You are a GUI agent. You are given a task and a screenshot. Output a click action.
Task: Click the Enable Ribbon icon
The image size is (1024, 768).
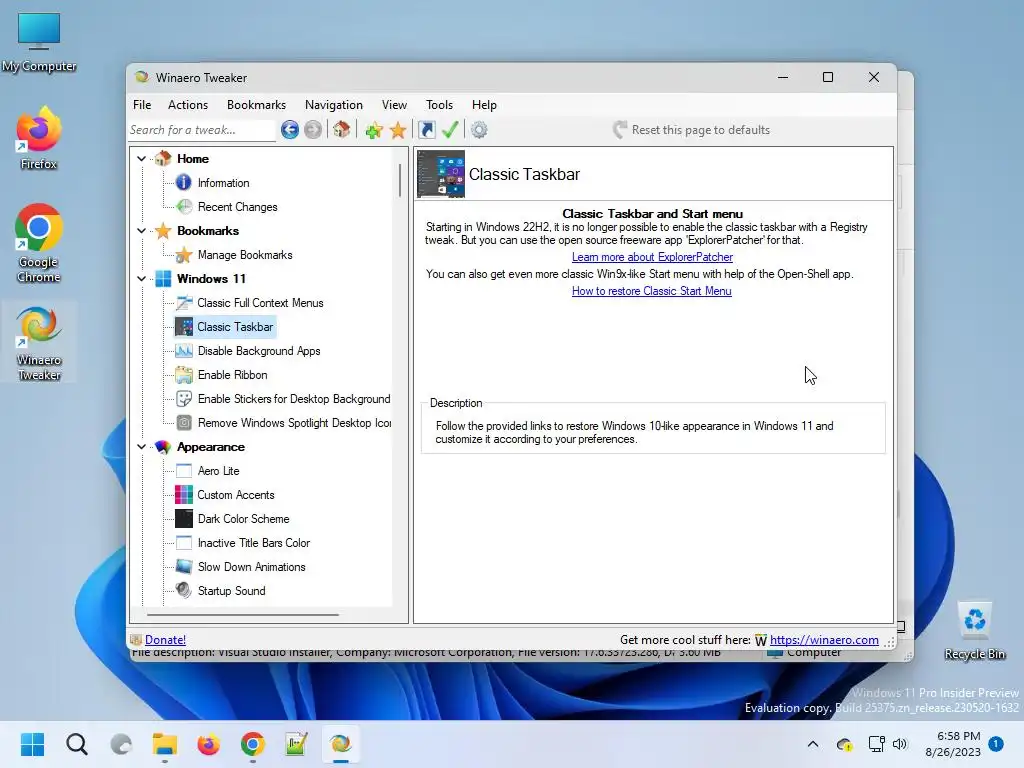184,375
